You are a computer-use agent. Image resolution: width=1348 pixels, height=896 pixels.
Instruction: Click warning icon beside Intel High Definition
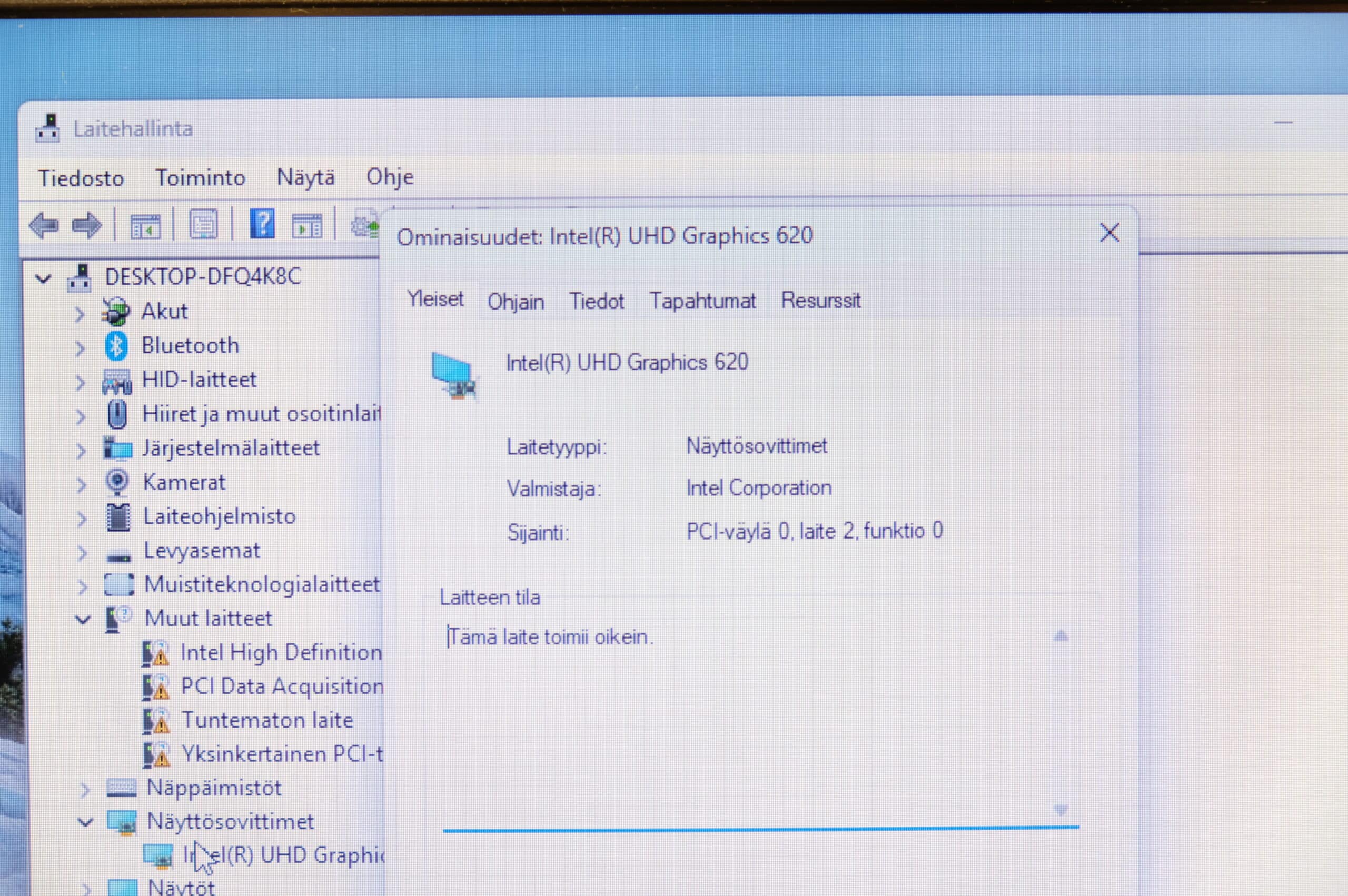155,654
